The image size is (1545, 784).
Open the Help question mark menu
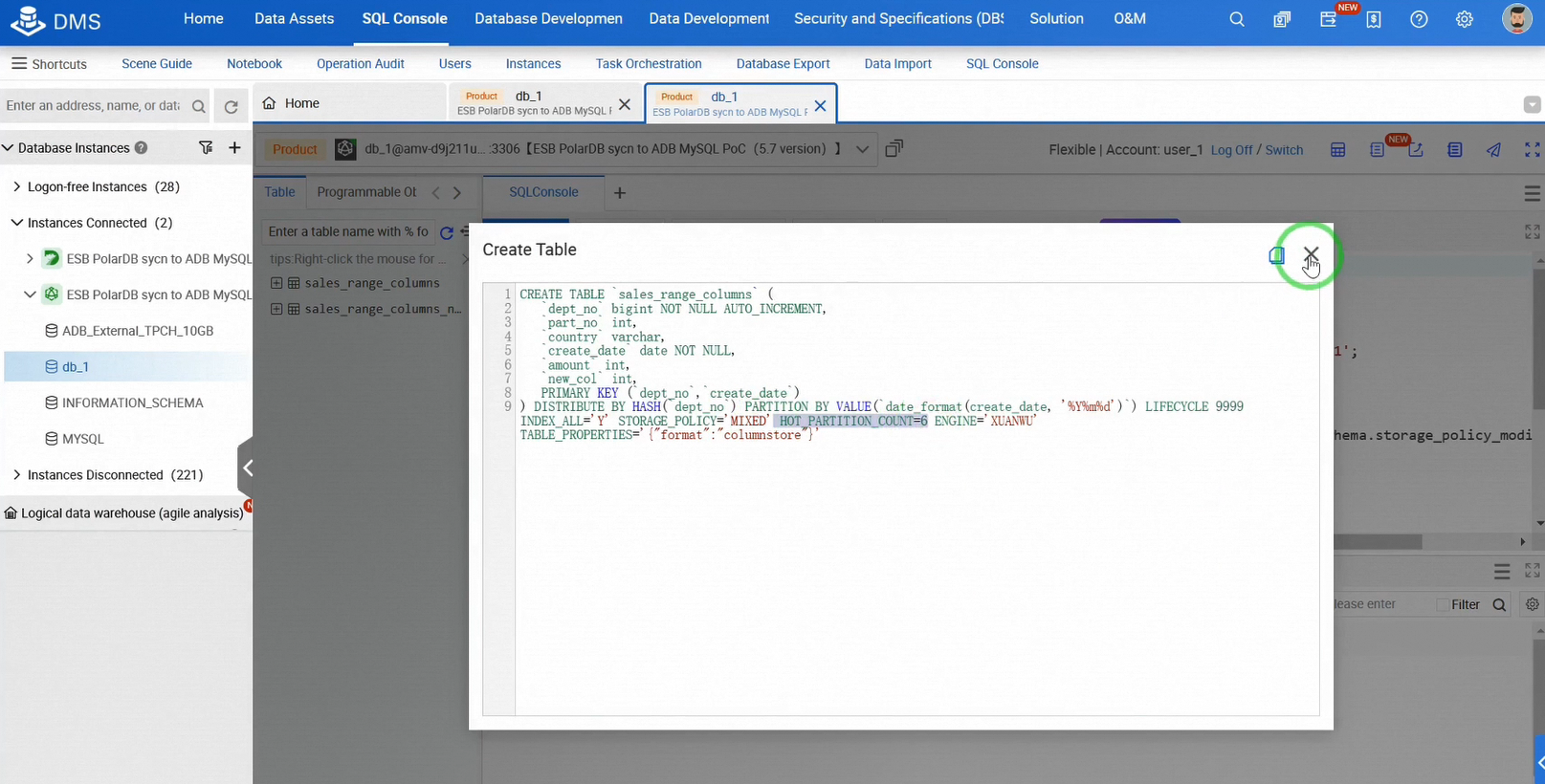tap(1419, 19)
